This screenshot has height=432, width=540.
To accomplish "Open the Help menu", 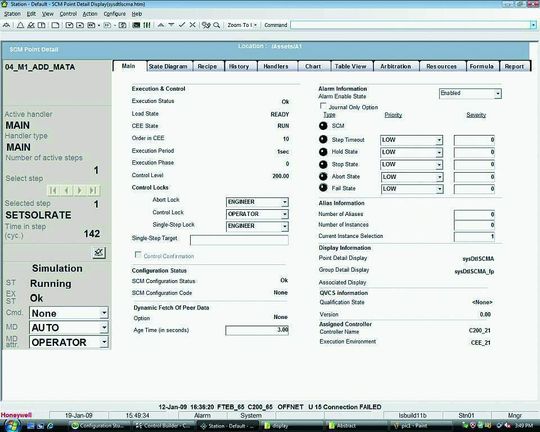I will [x=137, y=14].
